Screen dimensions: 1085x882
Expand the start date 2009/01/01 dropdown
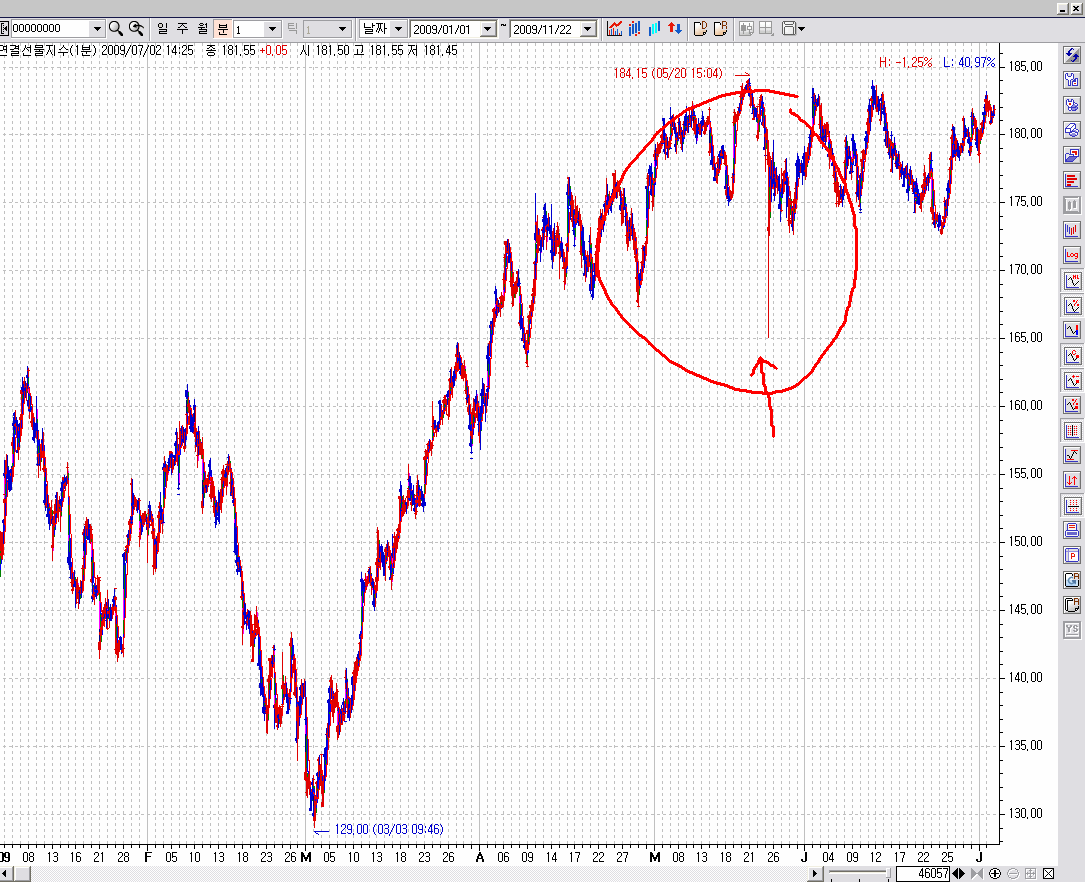pyautogui.click(x=488, y=29)
